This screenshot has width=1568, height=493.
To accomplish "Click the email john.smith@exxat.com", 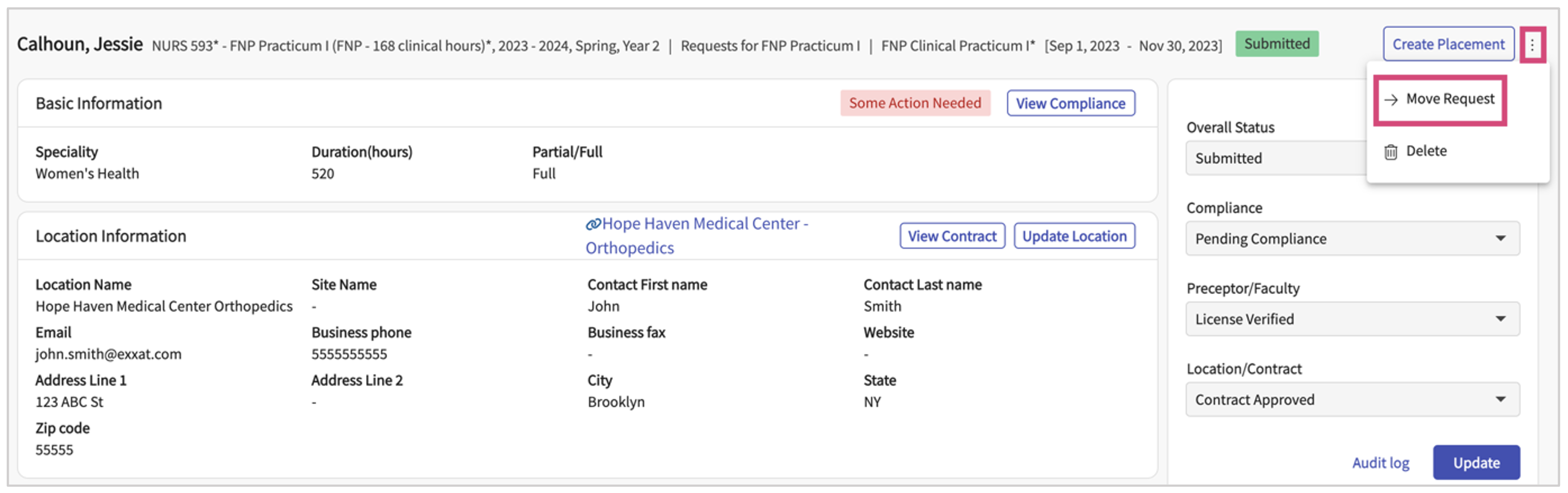I will 108,354.
